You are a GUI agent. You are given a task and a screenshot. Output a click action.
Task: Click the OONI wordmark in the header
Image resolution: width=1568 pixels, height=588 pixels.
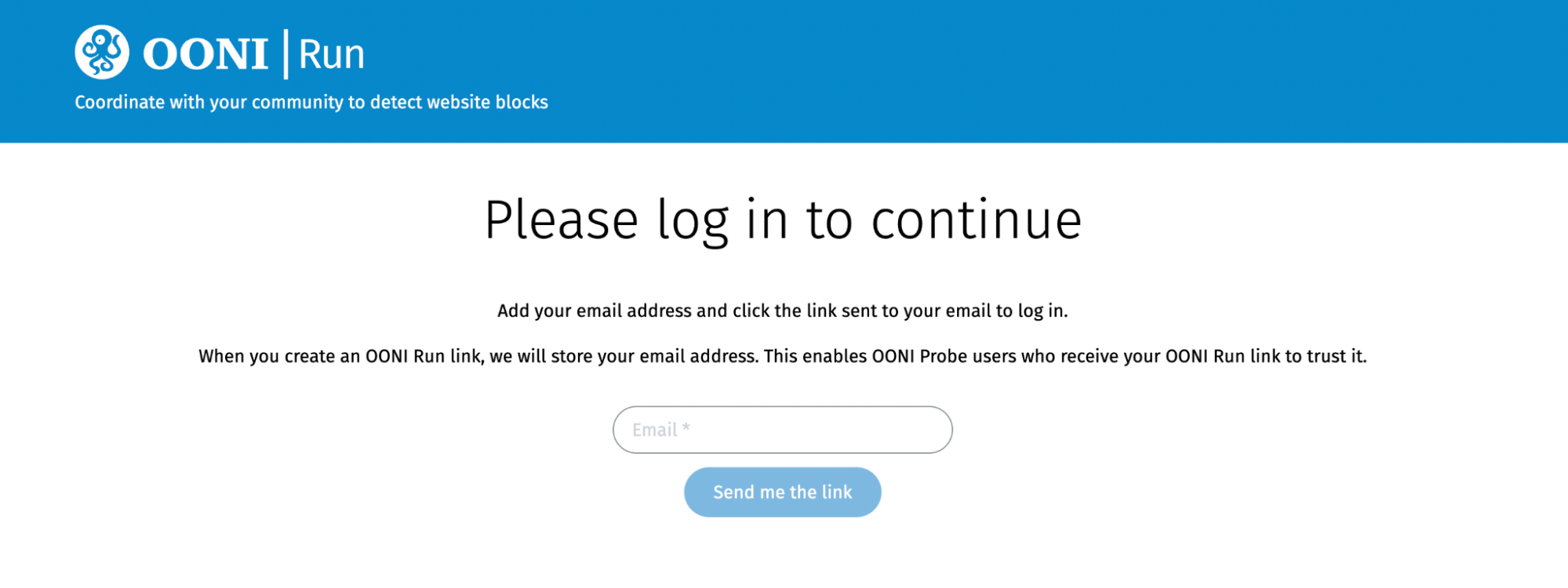pos(206,55)
